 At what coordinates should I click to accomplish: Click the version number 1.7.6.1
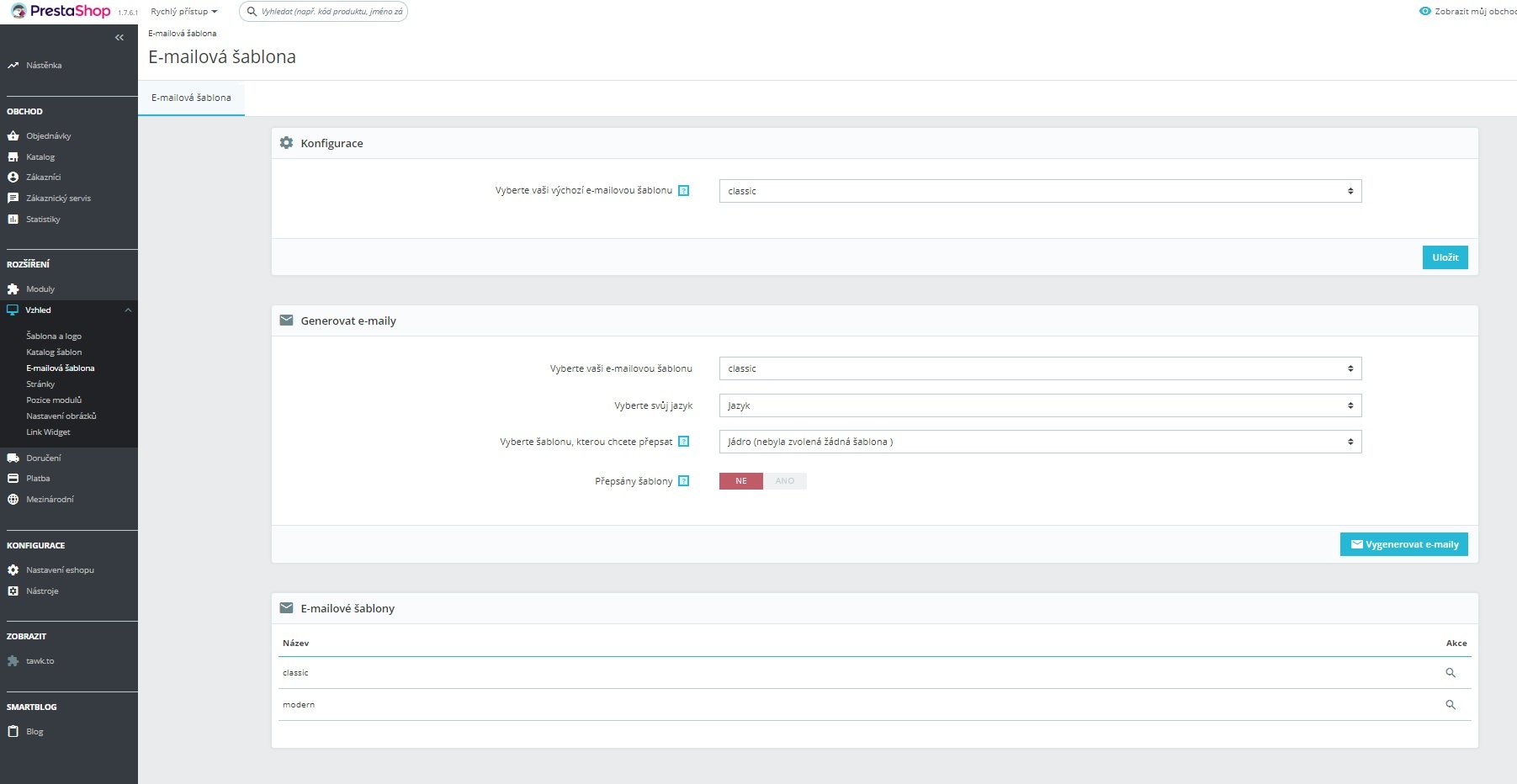pyautogui.click(x=128, y=13)
